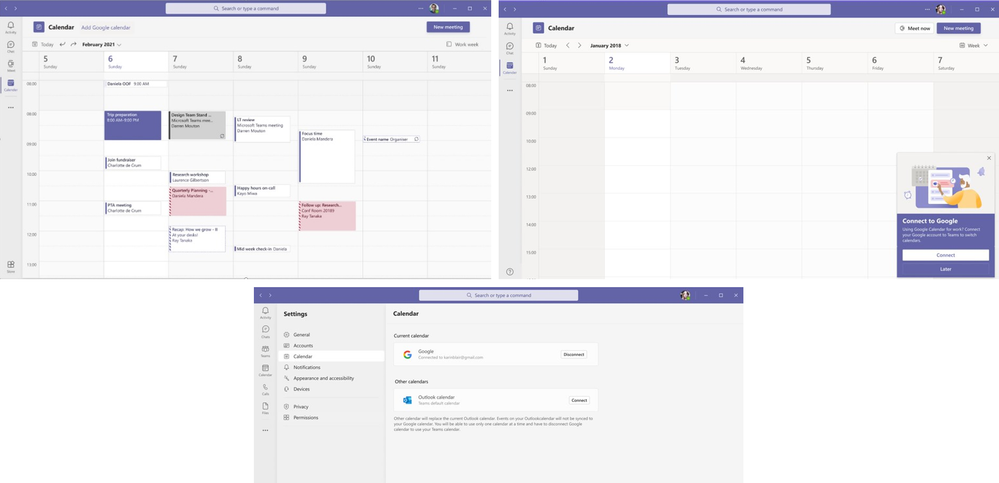
Task: Open the Week view dropdown
Action: click(x=973, y=45)
